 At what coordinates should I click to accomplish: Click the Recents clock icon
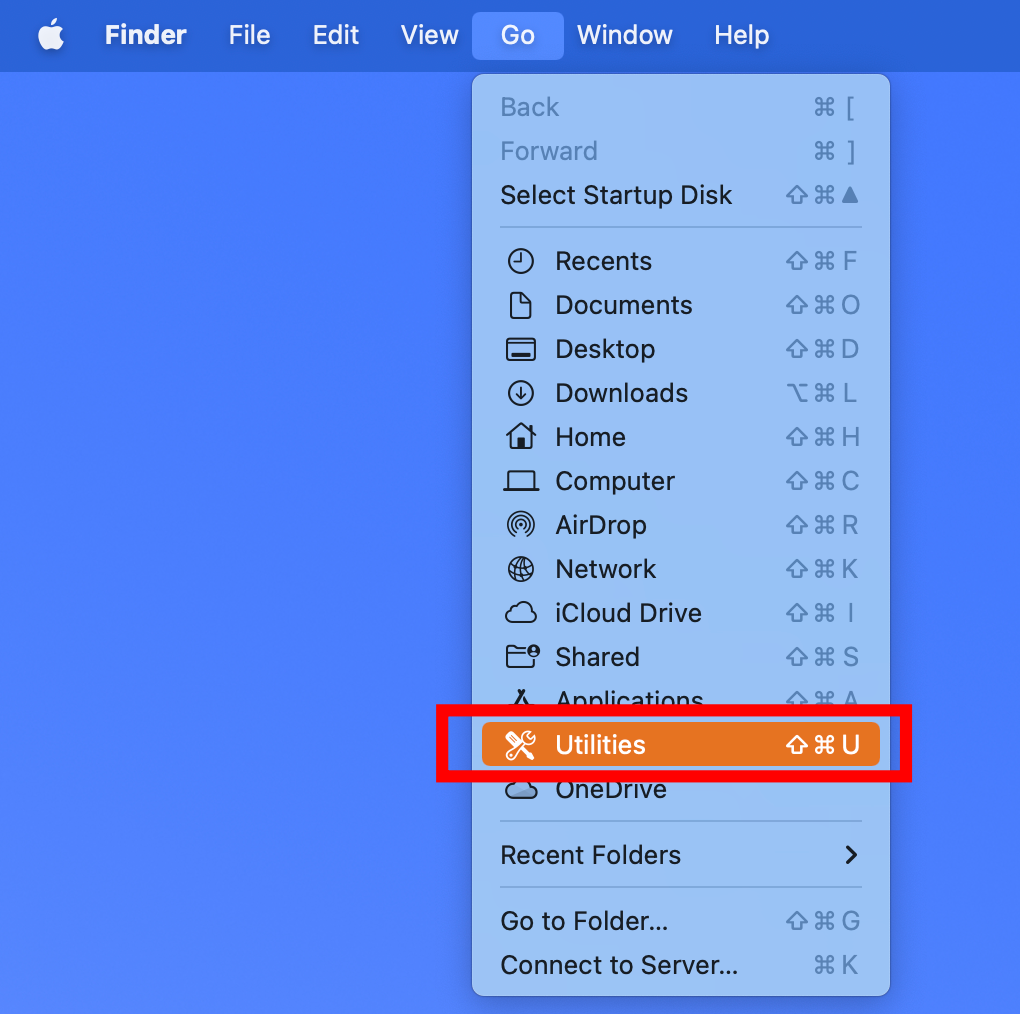click(521, 261)
